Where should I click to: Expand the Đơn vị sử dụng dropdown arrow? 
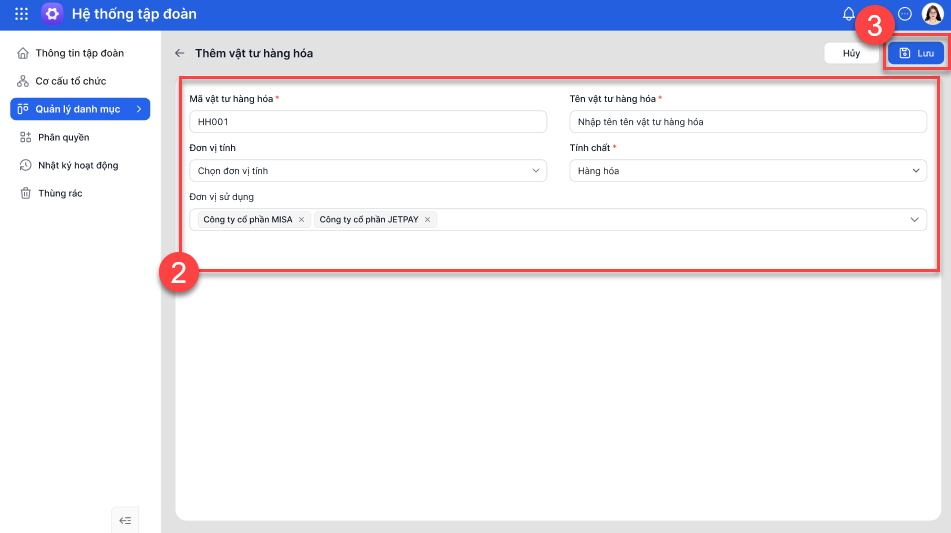pyautogui.click(x=914, y=219)
